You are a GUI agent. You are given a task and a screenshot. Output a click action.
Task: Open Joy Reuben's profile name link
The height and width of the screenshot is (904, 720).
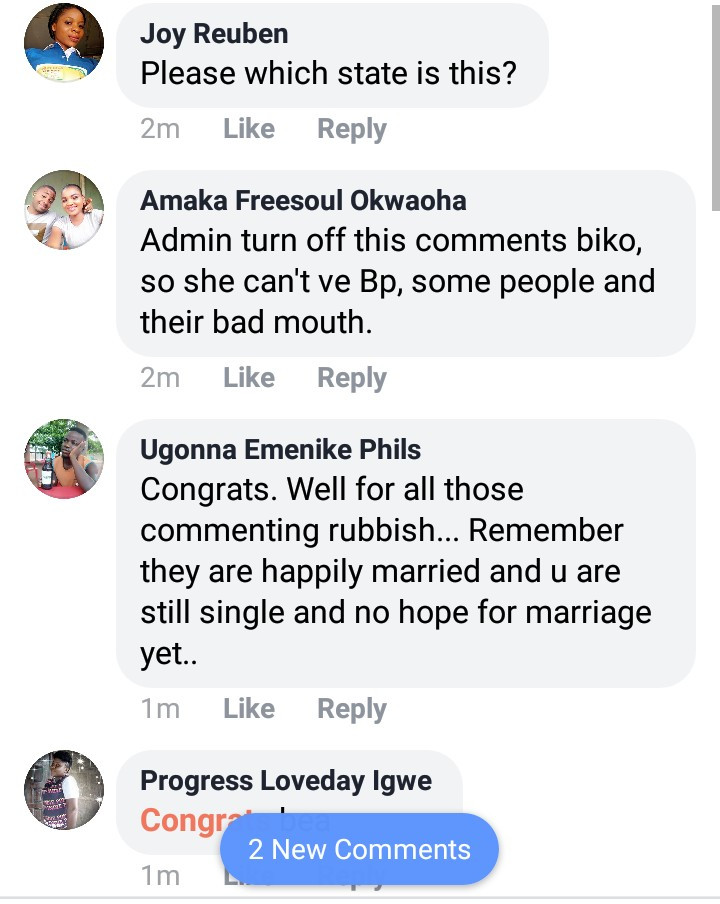tap(214, 34)
